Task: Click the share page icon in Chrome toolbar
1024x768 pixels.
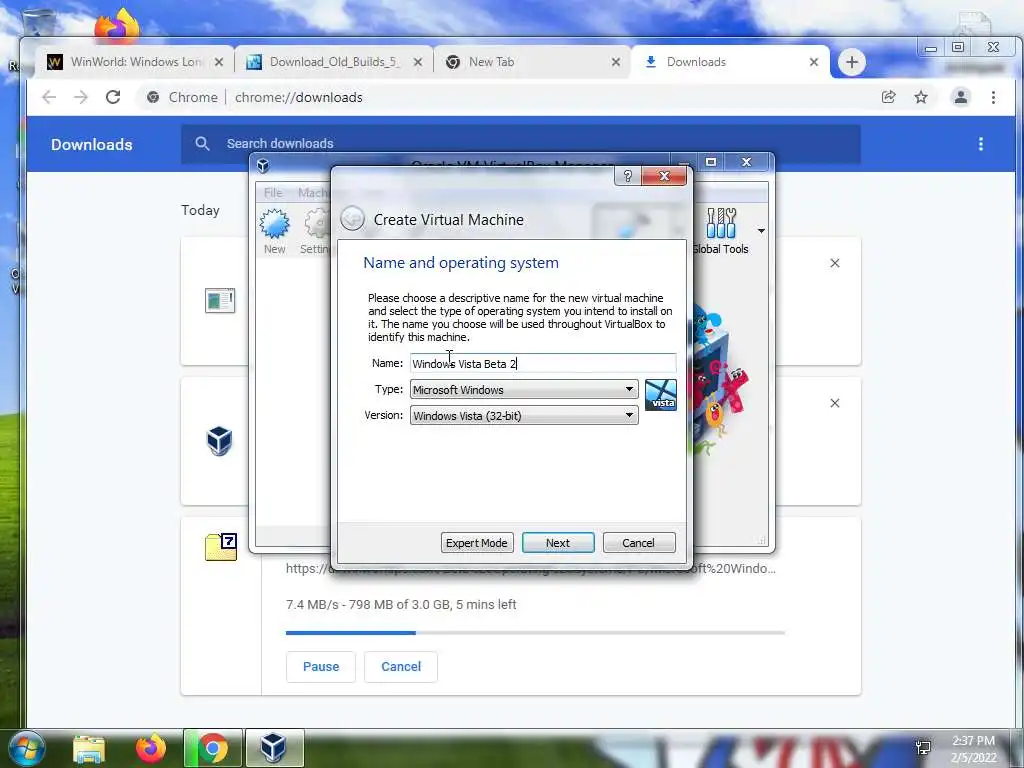Action: click(889, 97)
